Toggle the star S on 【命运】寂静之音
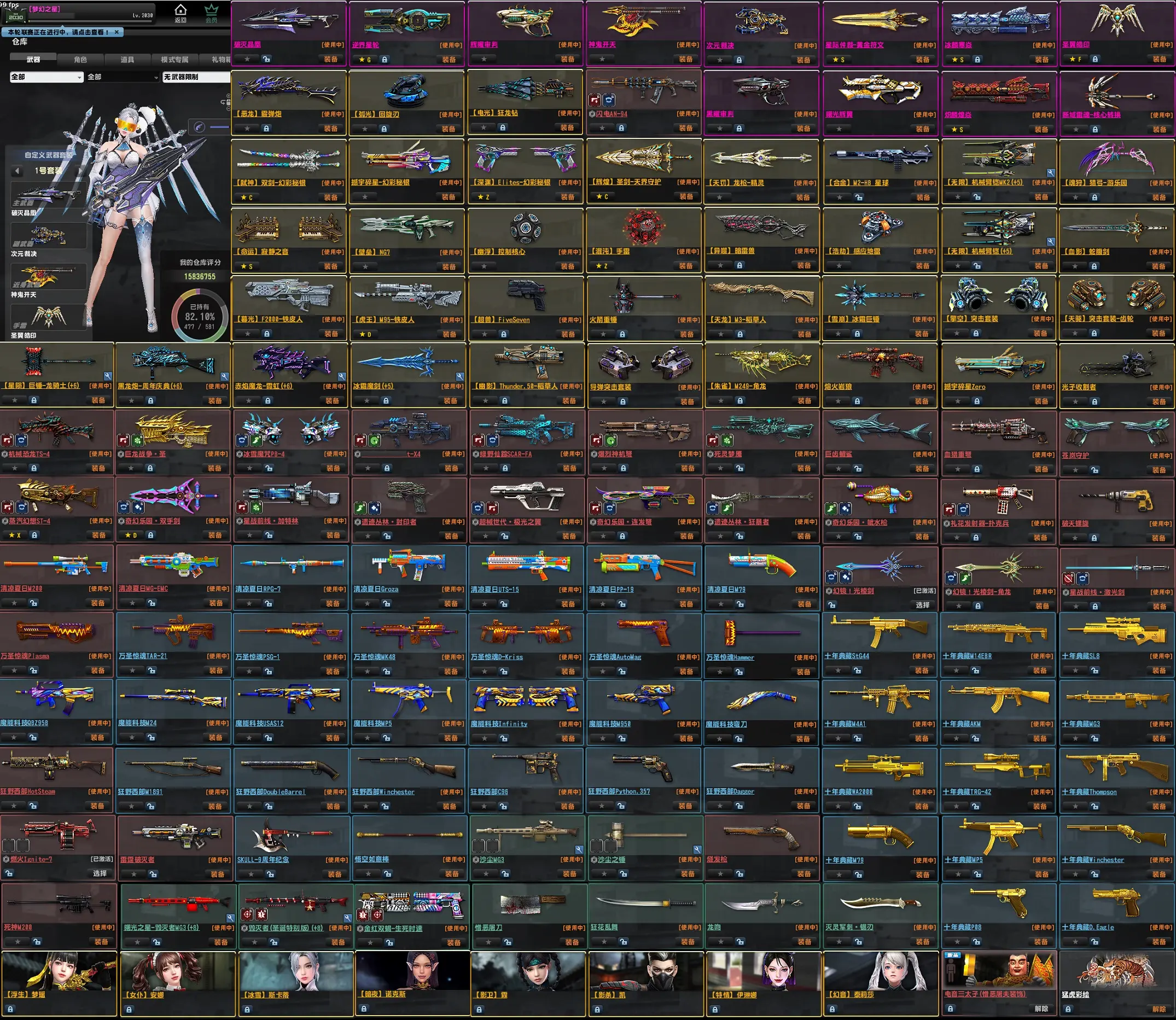1176x1020 pixels. pyautogui.click(x=247, y=266)
